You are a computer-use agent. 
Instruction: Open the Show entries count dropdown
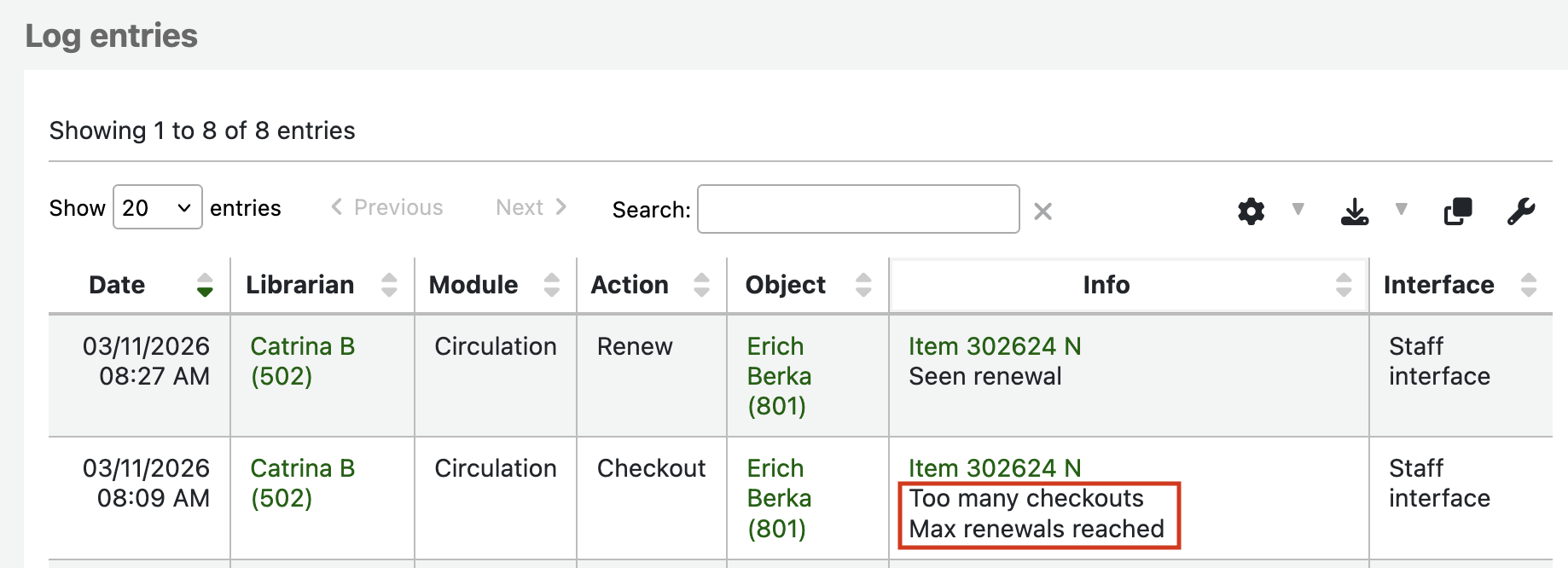(x=157, y=207)
